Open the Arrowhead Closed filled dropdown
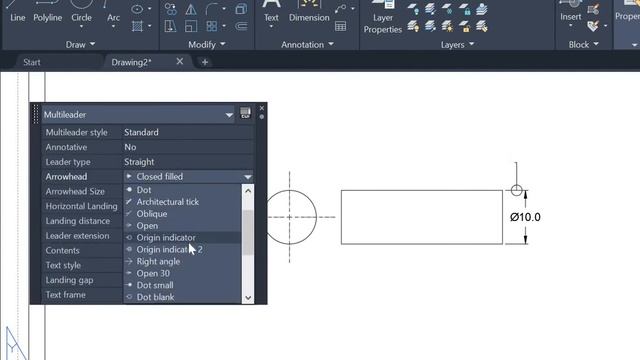Screen dimensions: 640x360 (248, 177)
